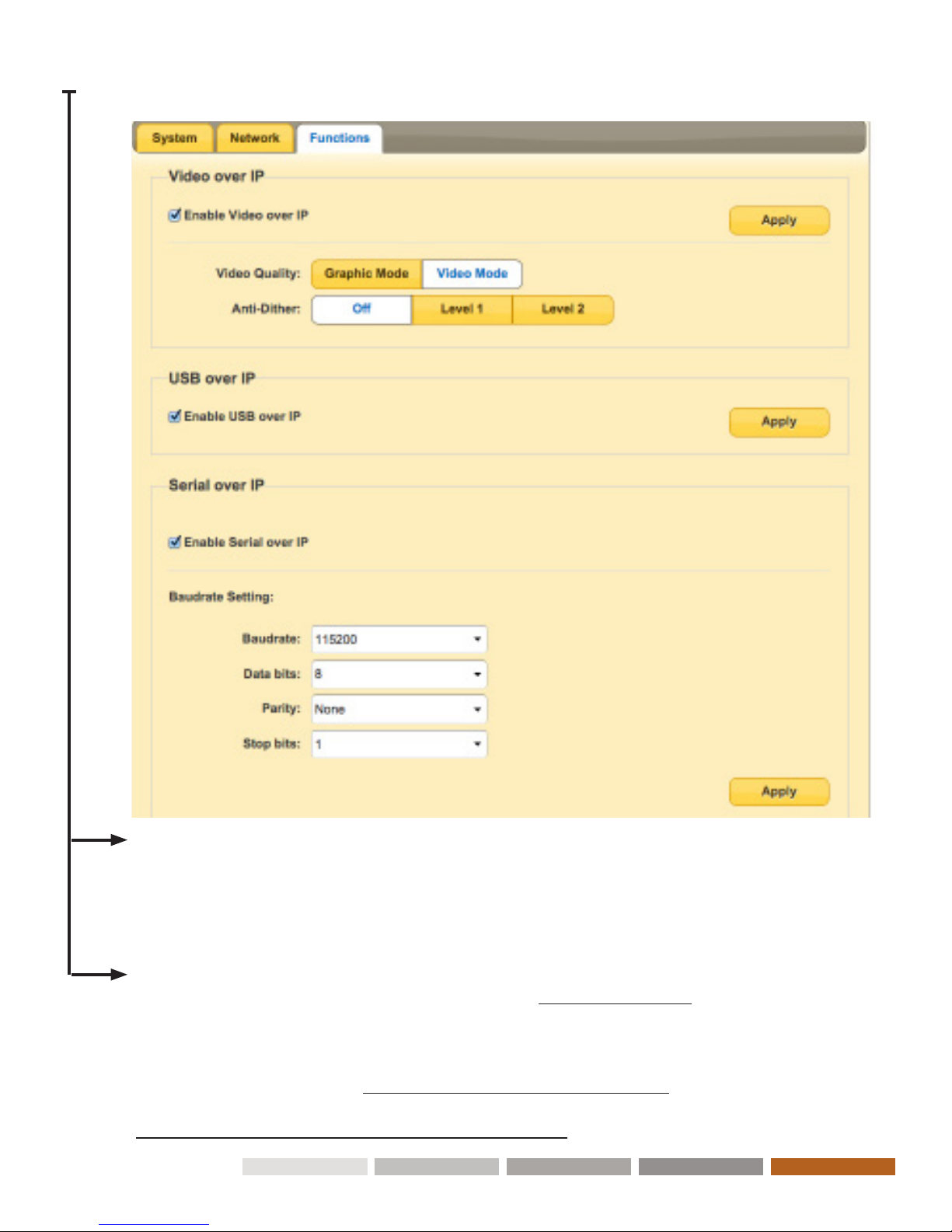Apply the Serial over IP settings
This screenshot has height=1232, width=952.
pyautogui.click(x=779, y=791)
